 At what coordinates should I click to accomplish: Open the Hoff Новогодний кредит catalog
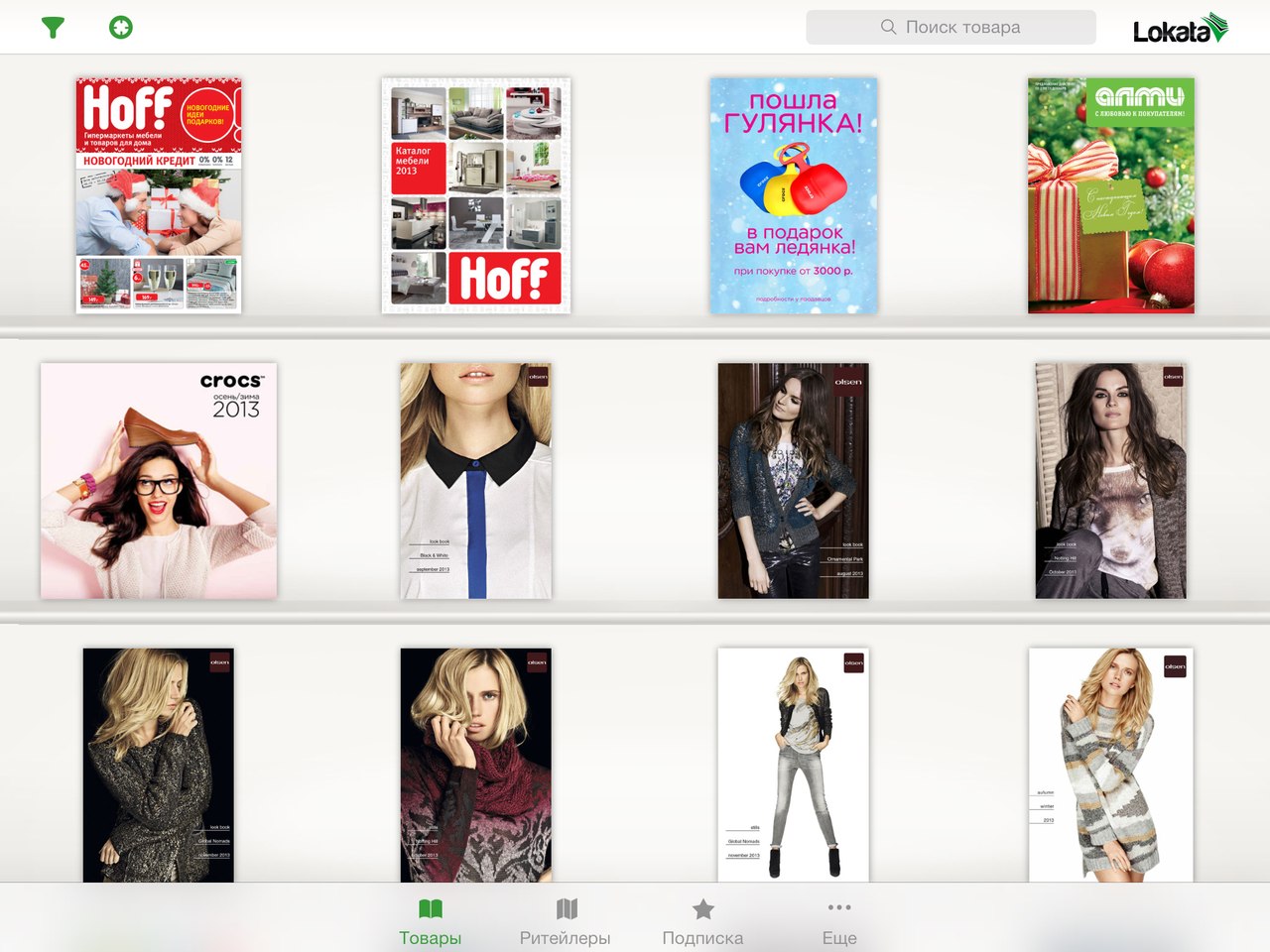(159, 195)
